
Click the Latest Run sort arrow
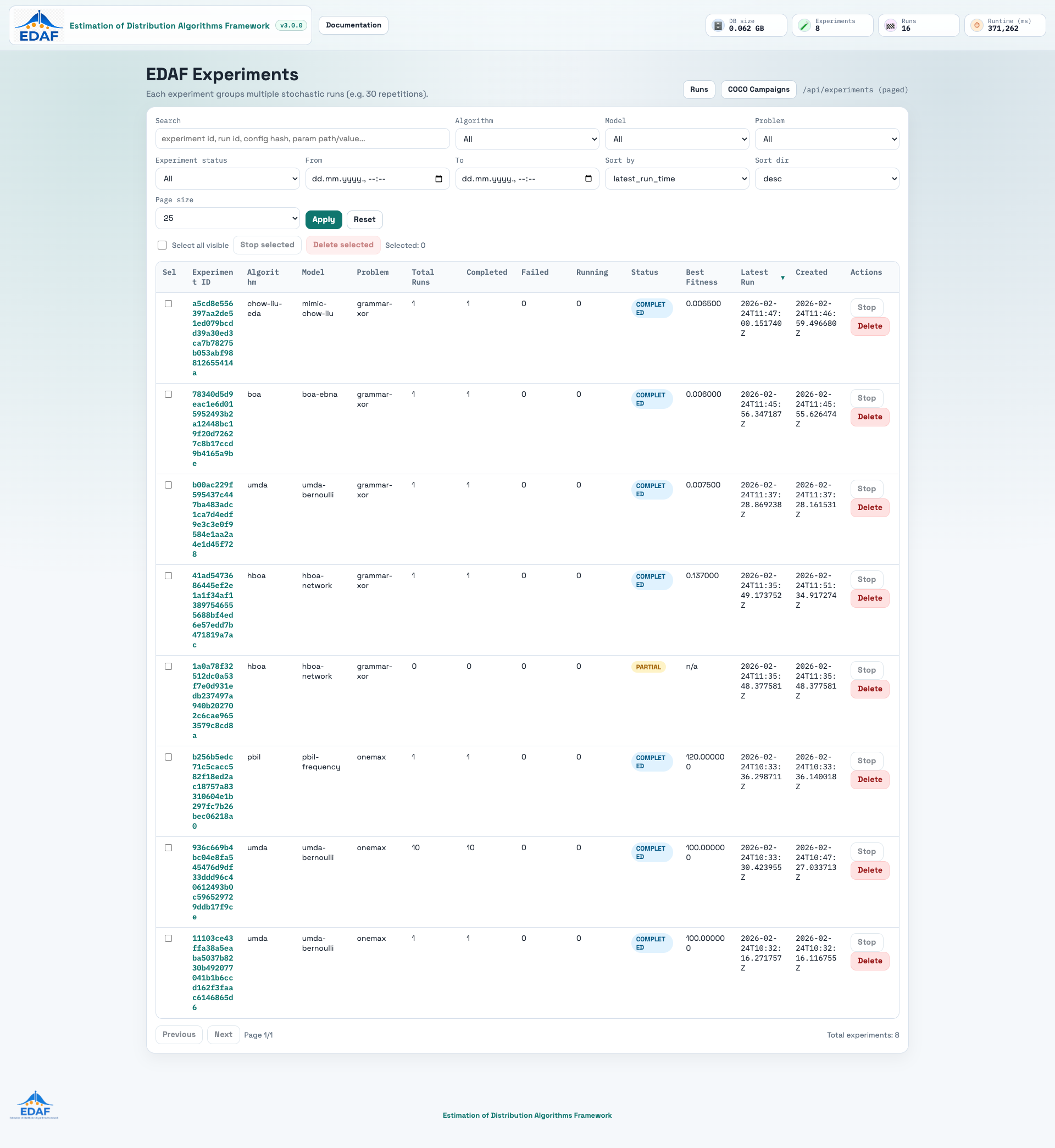[782, 278]
